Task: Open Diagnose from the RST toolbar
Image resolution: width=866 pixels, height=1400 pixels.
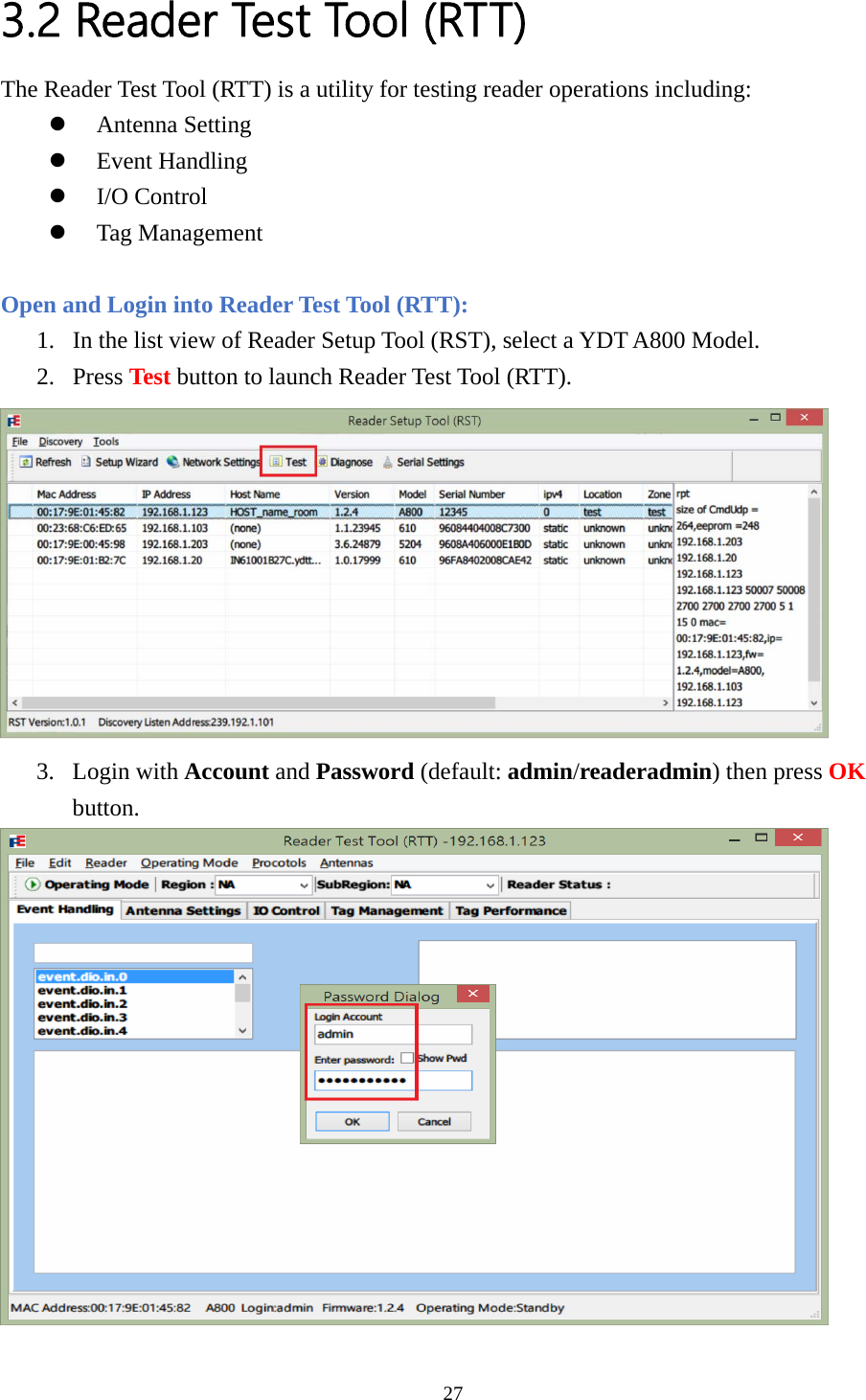Action: [x=347, y=462]
